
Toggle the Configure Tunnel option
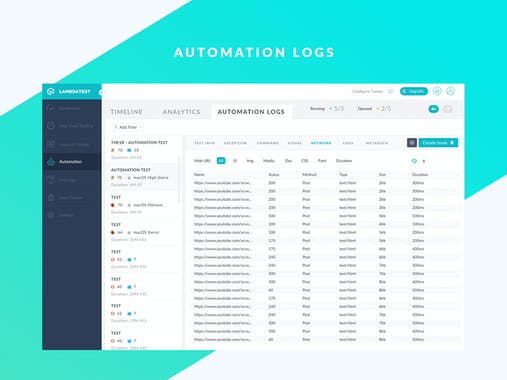[390, 91]
